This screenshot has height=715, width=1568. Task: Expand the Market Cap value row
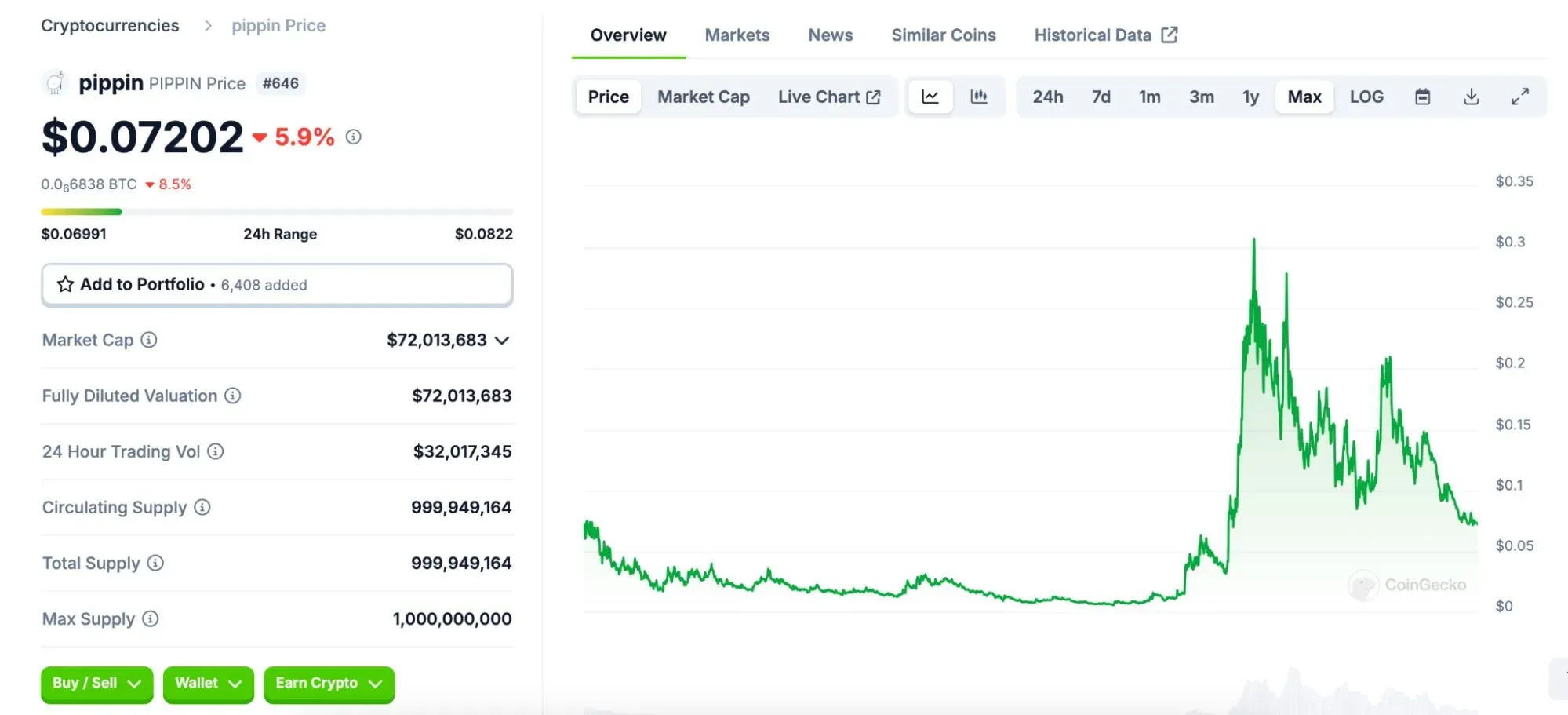502,340
